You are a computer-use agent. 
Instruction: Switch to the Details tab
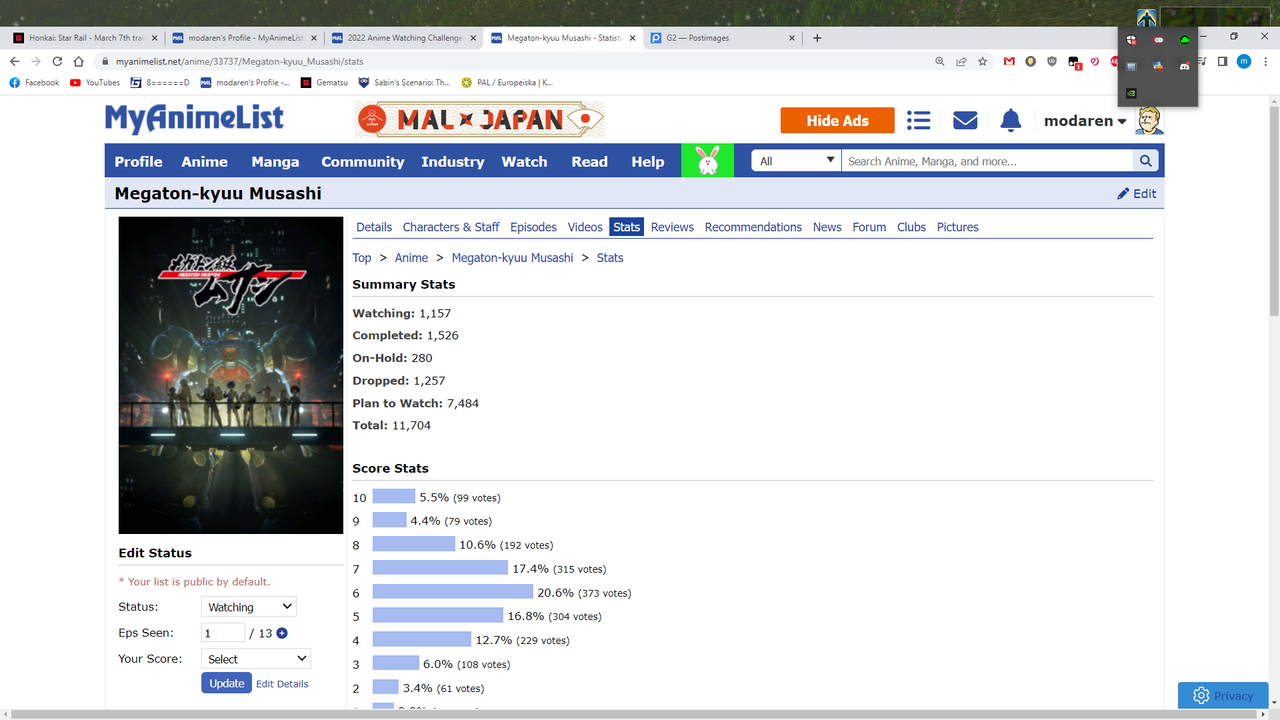click(x=374, y=227)
